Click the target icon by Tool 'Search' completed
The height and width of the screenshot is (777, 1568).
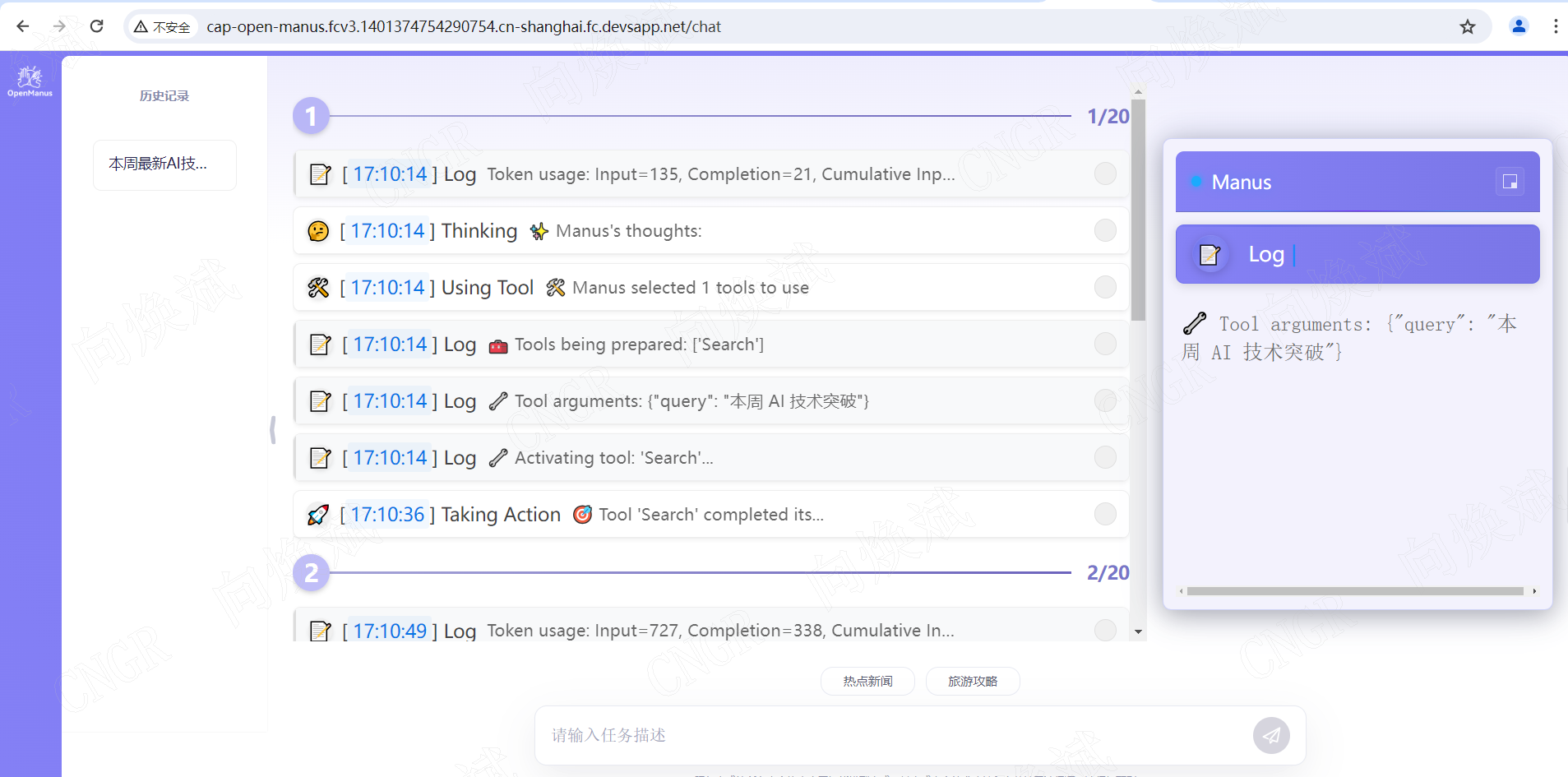coord(582,515)
